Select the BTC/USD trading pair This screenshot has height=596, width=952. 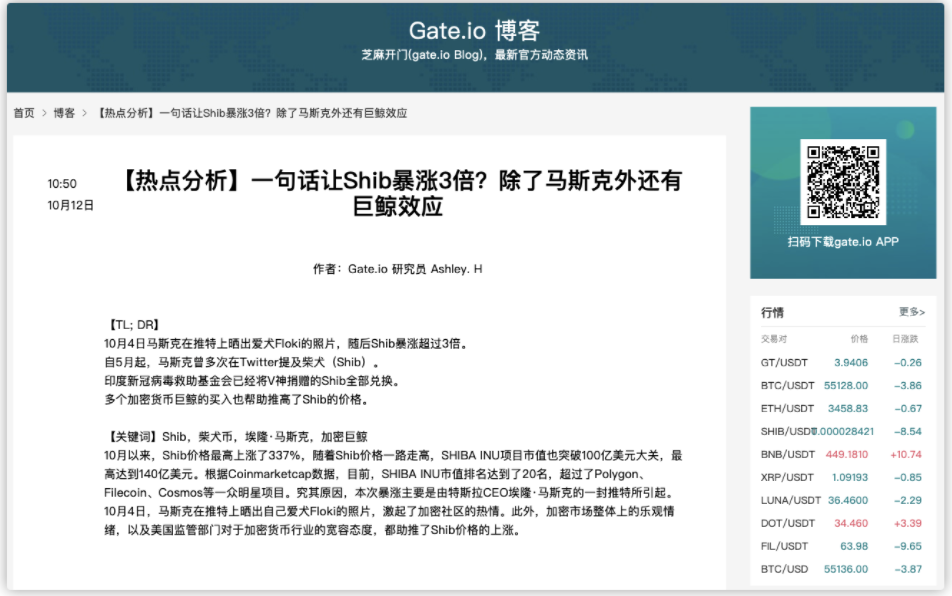[x=784, y=569]
